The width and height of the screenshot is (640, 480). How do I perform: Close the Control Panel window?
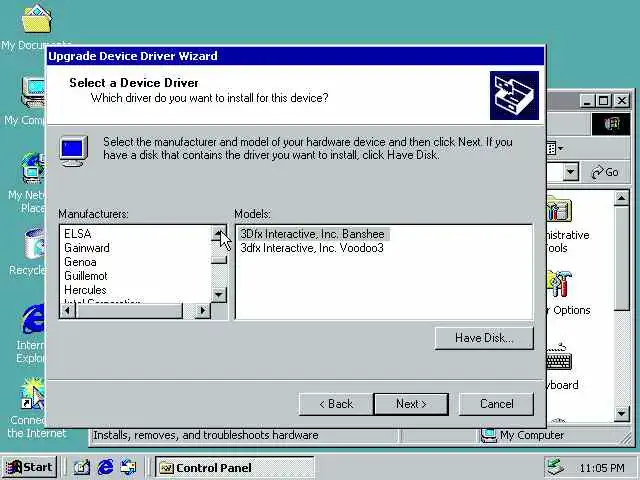(622, 100)
